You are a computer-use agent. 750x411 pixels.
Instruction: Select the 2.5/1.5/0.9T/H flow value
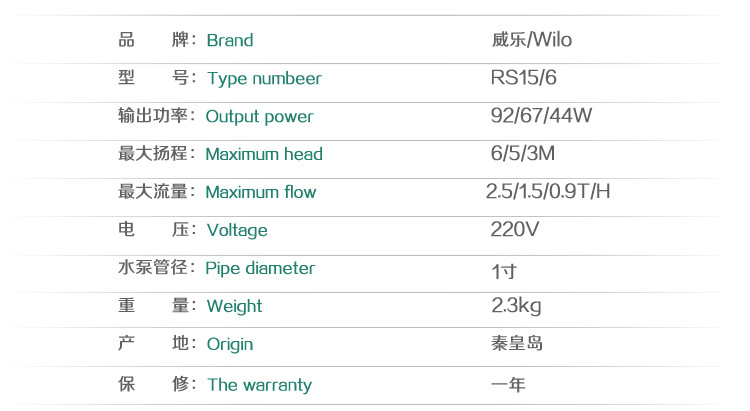click(547, 192)
